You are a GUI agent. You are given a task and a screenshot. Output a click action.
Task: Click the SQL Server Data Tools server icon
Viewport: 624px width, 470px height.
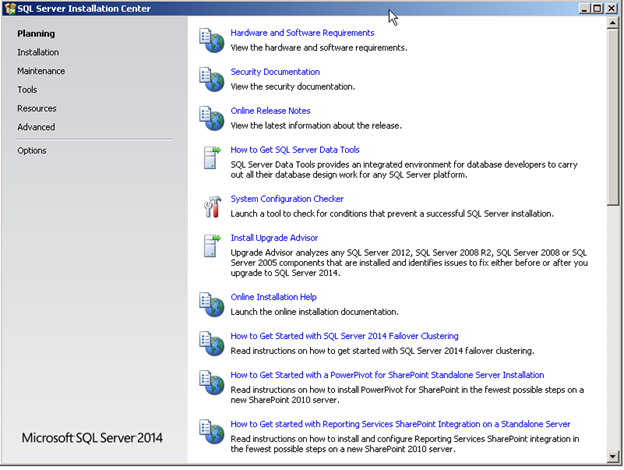(x=211, y=157)
